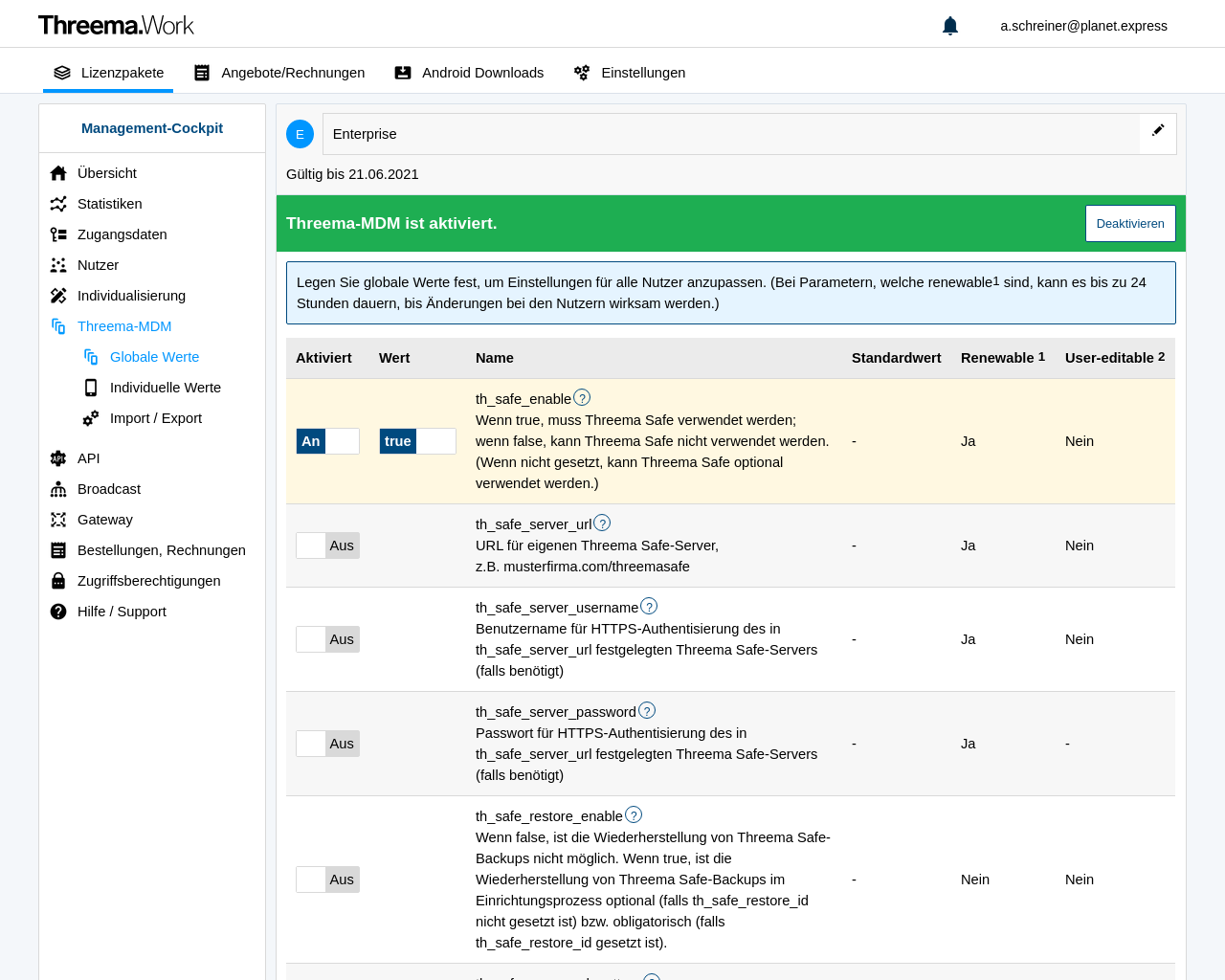The width and height of the screenshot is (1225, 980).
Task: Click the Einstellungen gears icon
Action: tap(582, 73)
